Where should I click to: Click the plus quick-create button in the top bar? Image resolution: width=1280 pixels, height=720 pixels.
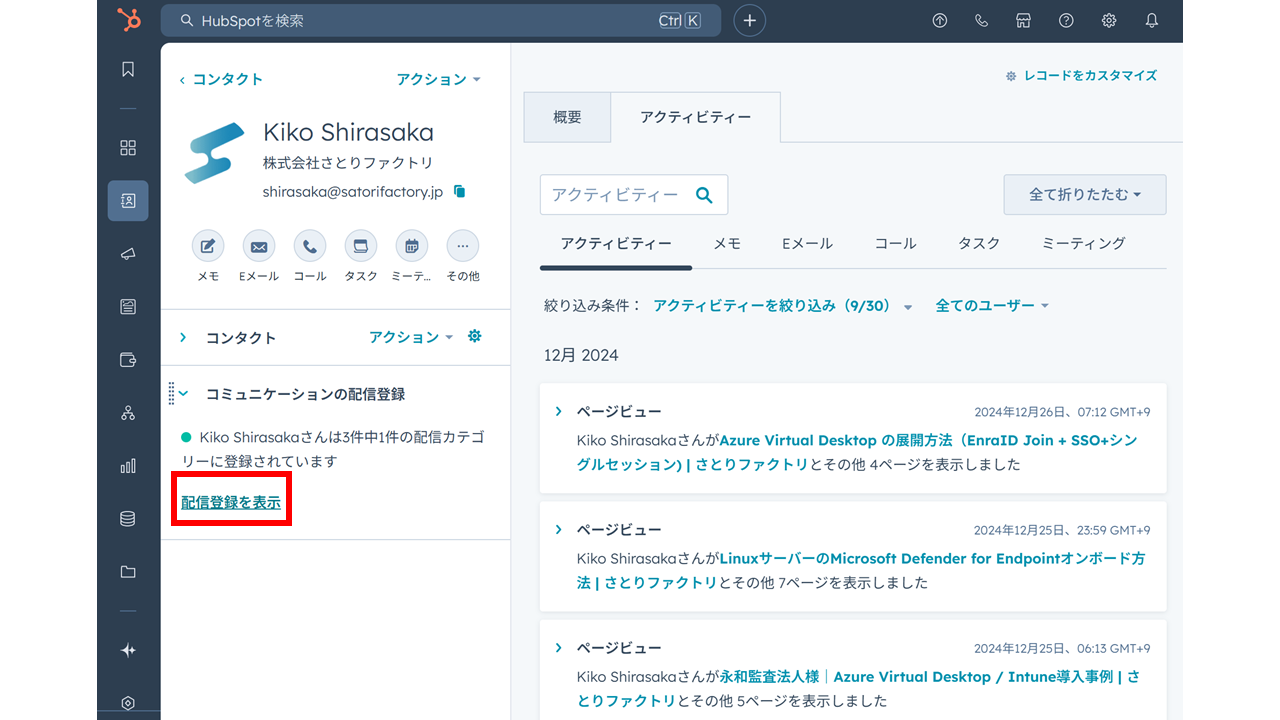click(x=750, y=21)
